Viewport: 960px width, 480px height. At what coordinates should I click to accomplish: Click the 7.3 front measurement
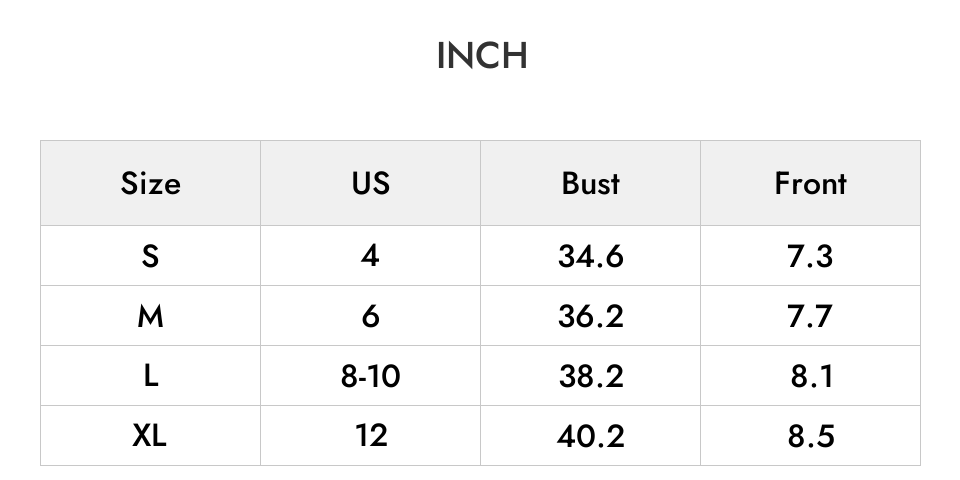pyautogui.click(x=810, y=255)
